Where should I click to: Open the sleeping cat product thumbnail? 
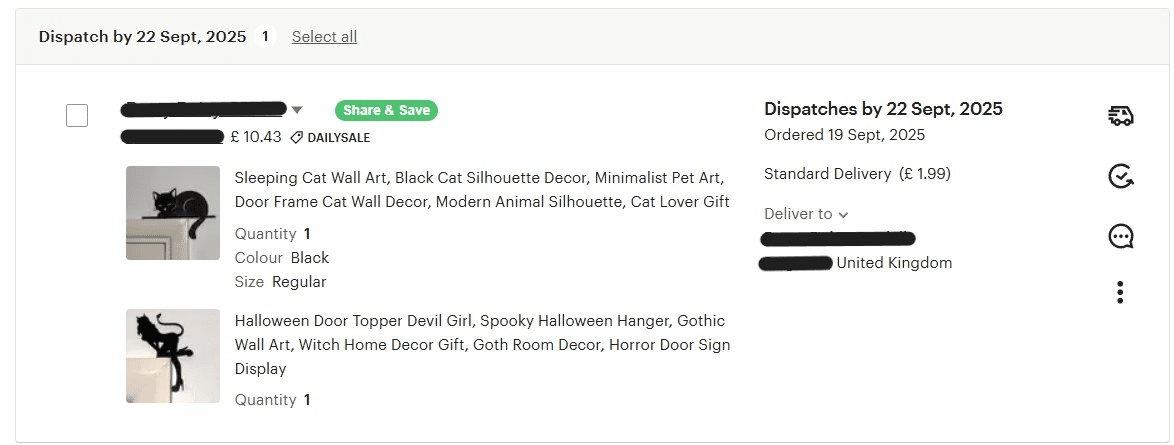point(173,213)
